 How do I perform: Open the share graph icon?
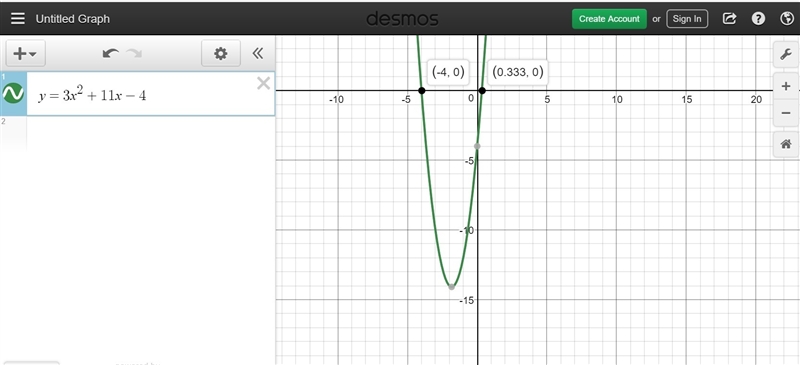730,19
